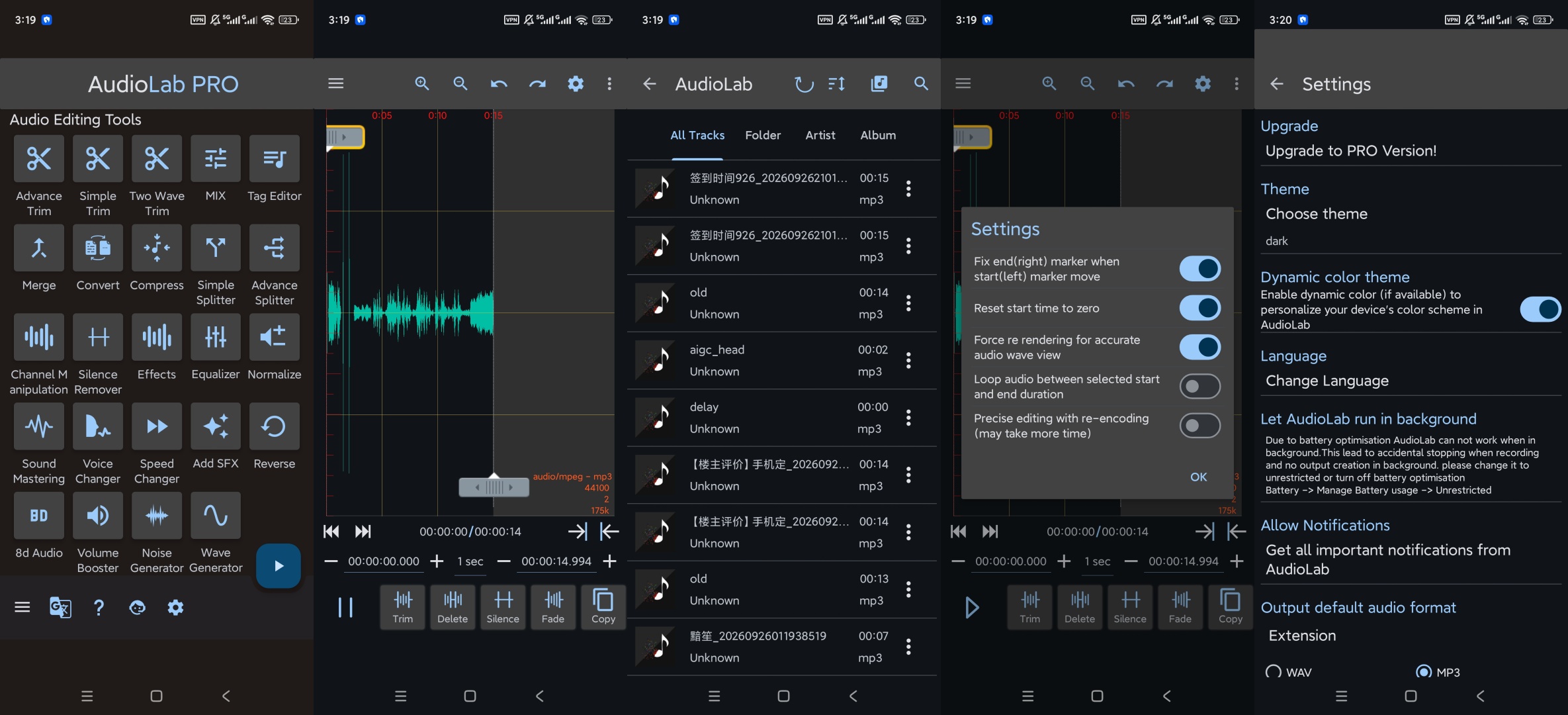Open the Equalizer tool
Viewport: 1568px width, 715px height.
216,337
